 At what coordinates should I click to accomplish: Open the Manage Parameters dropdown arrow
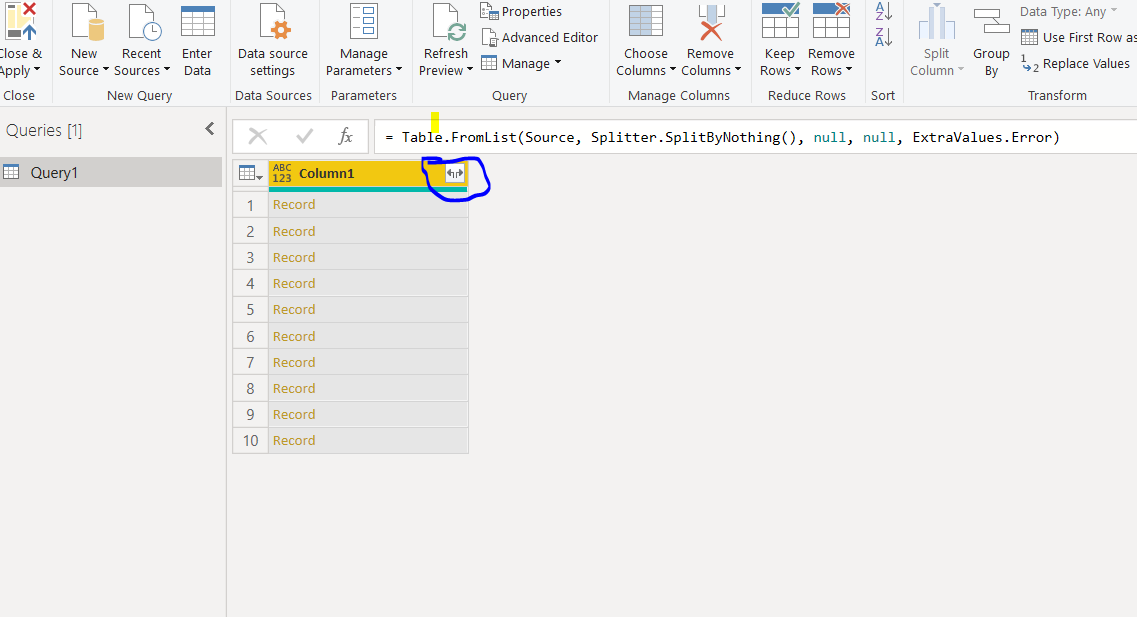(x=399, y=70)
